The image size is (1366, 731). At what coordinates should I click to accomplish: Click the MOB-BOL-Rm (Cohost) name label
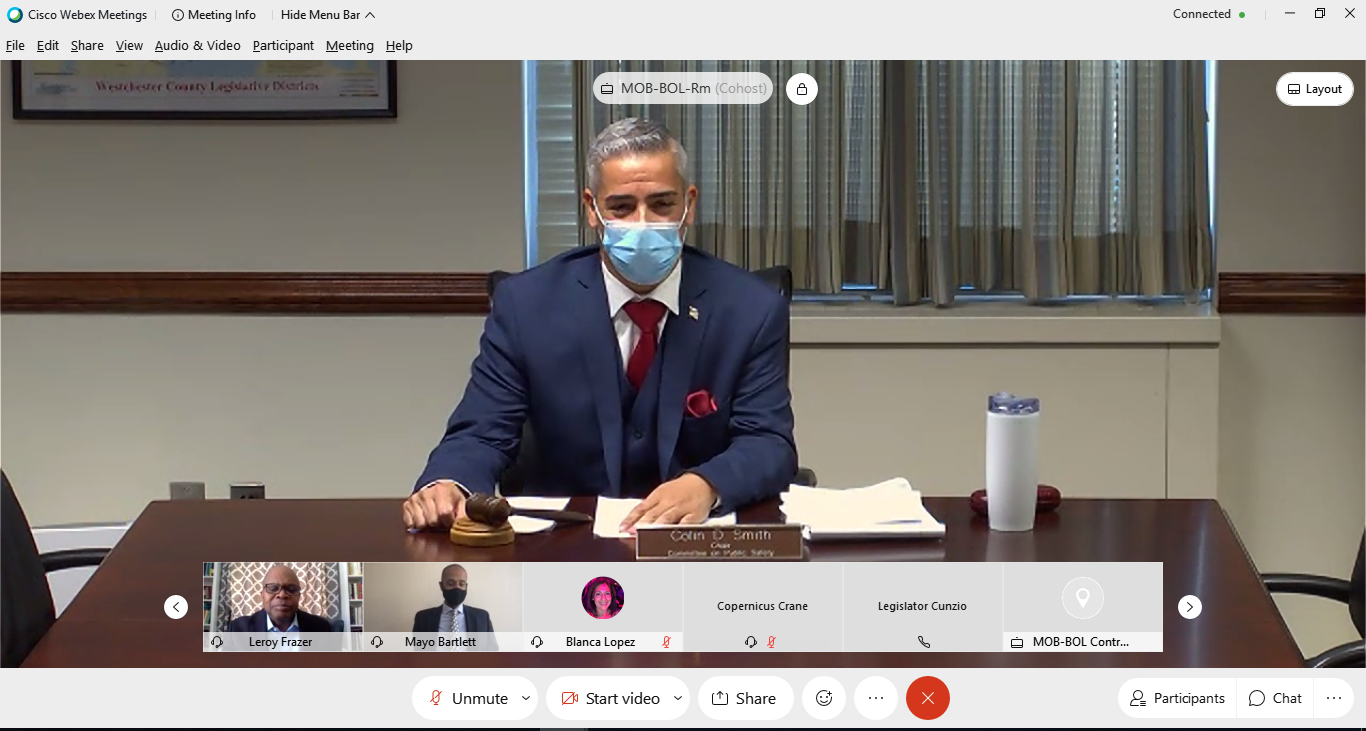683,88
